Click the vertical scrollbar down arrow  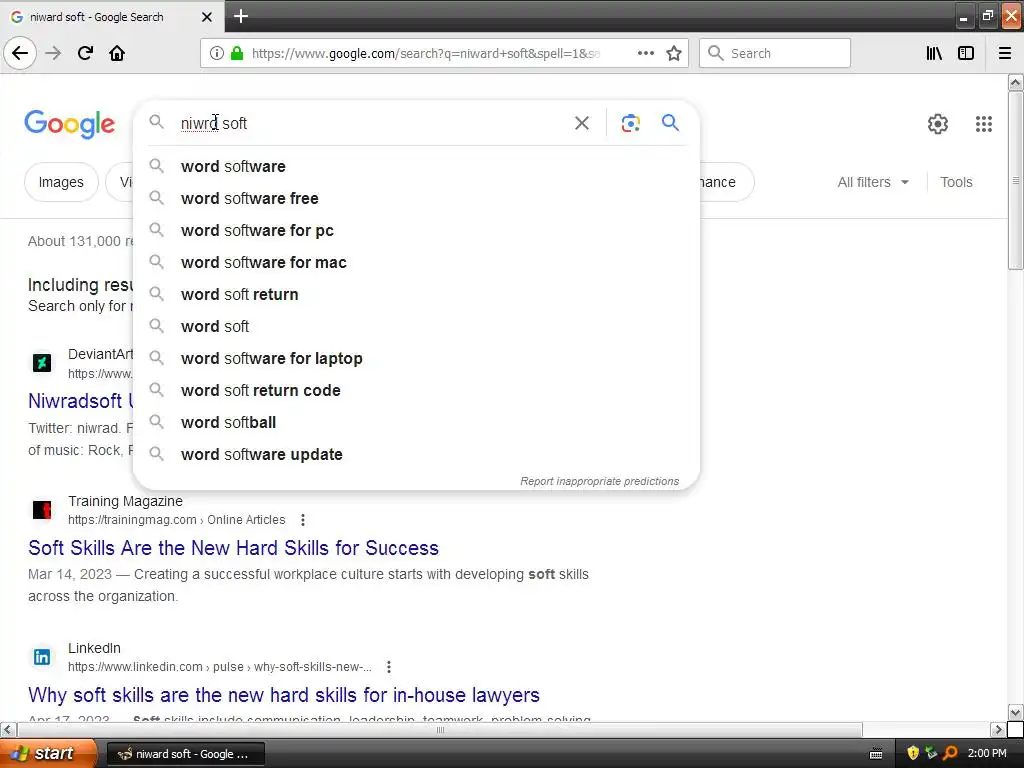[1015, 712]
